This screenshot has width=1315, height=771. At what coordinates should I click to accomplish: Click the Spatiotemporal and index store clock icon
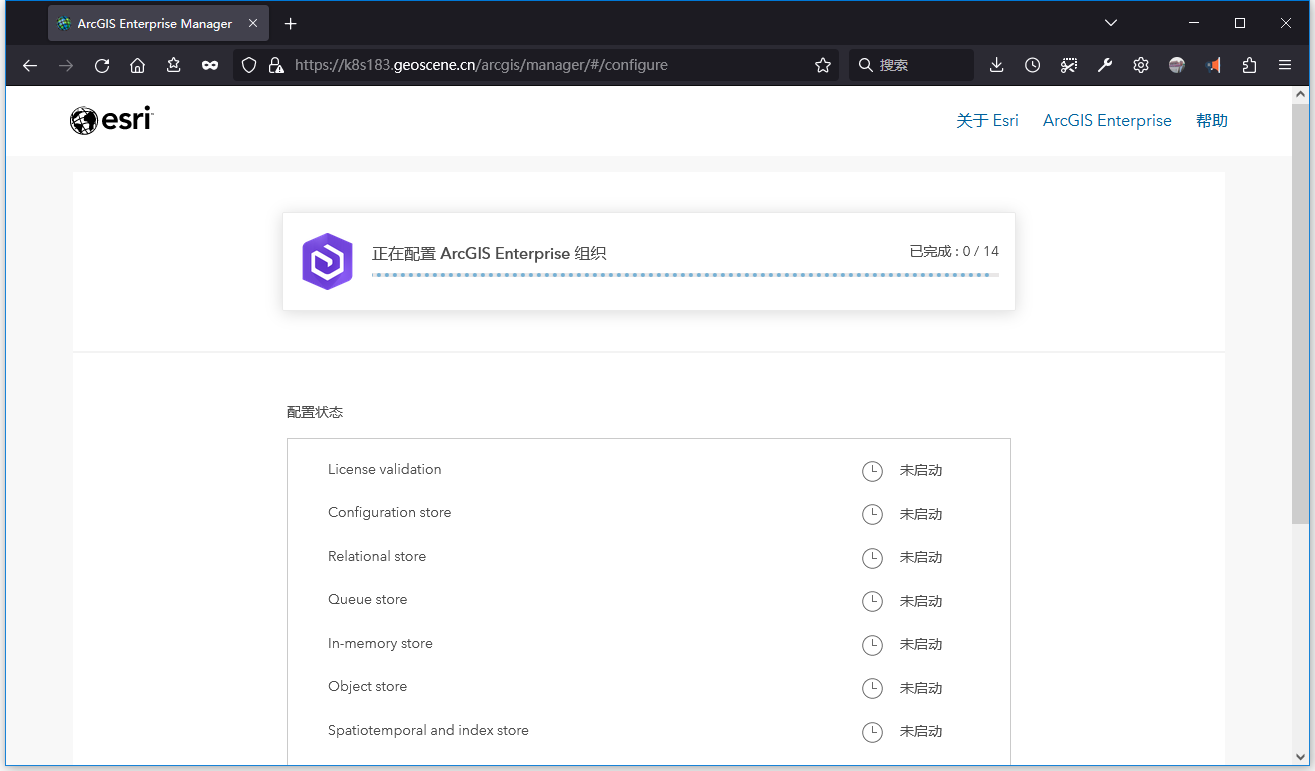tap(872, 732)
